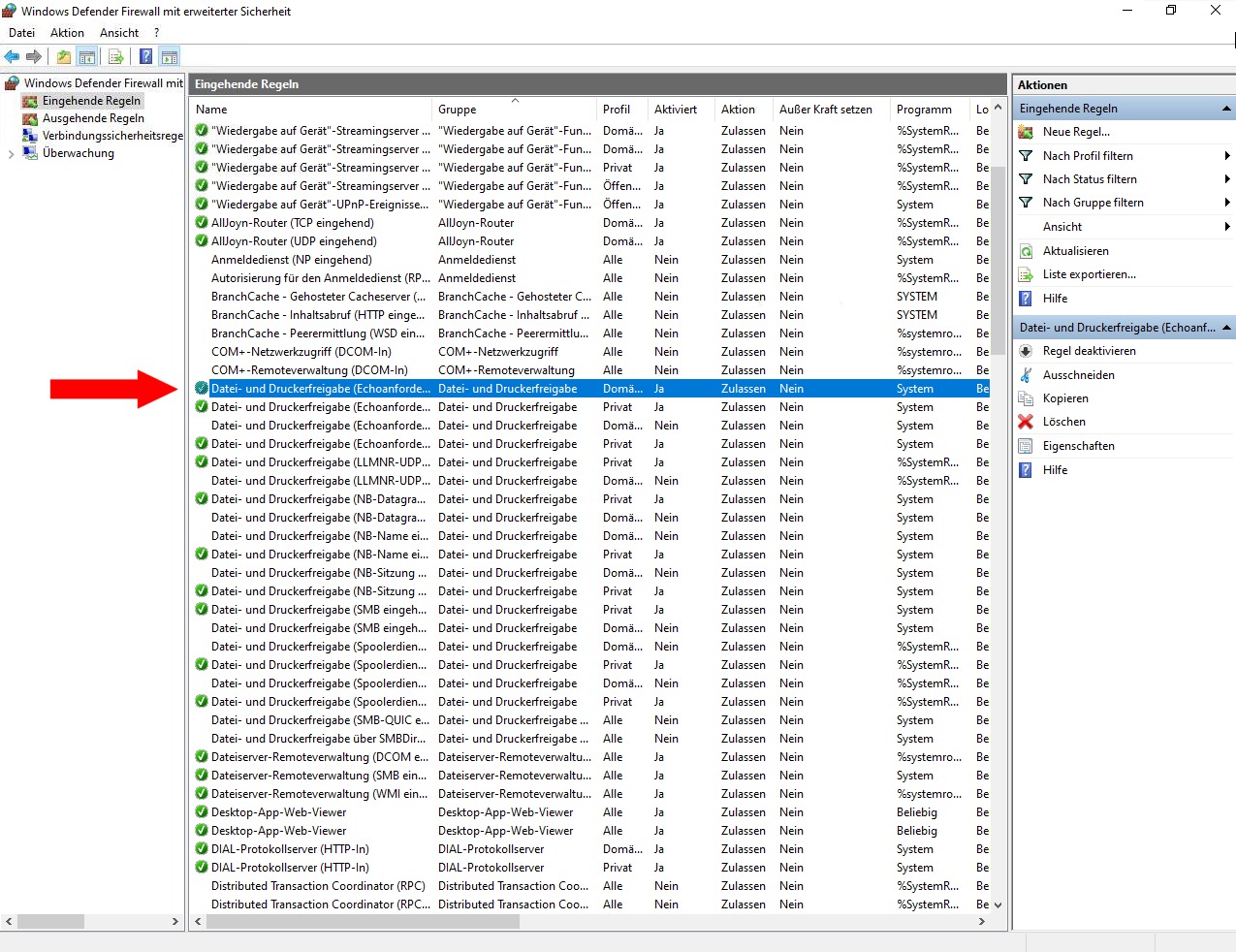Screen dimensions: 1236x952
Task: Click the red Löschen X icon
Action: coord(1026,422)
